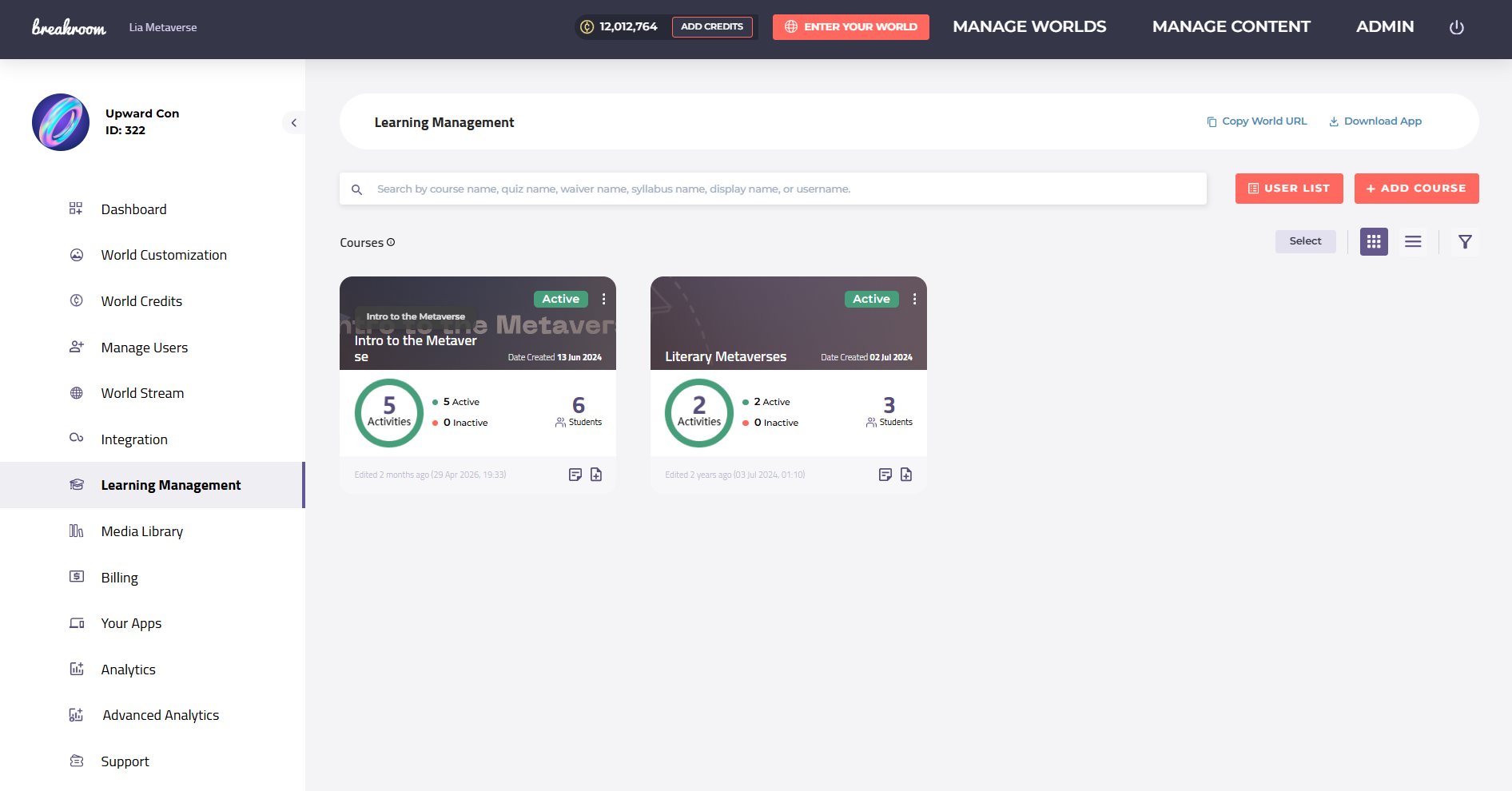
Task: Open the USER LIST
Action: click(x=1289, y=189)
